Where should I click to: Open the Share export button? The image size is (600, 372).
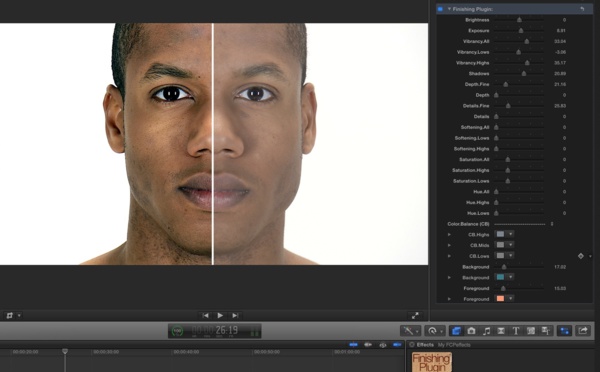583,331
